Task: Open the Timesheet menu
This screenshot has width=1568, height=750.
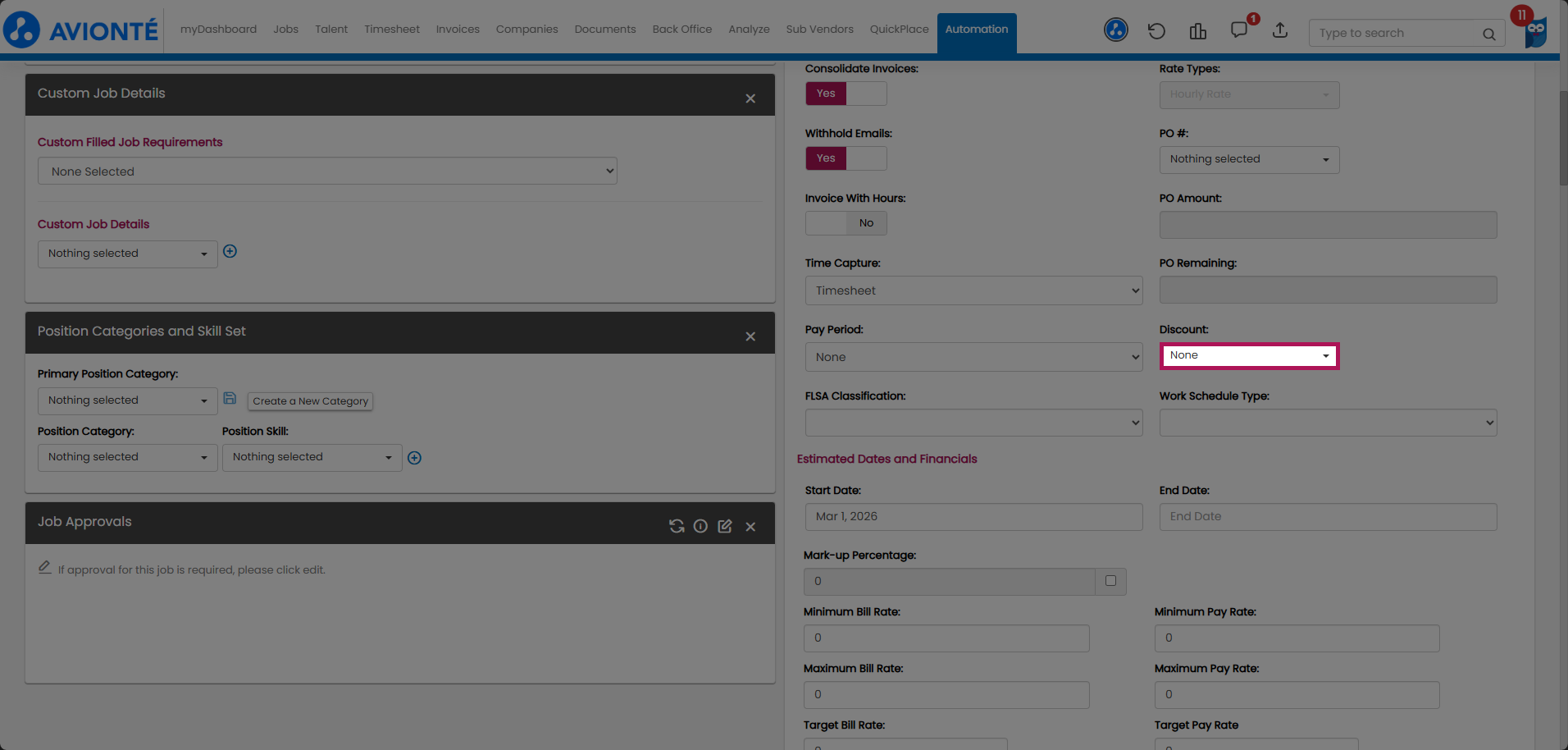Action: 392,30
